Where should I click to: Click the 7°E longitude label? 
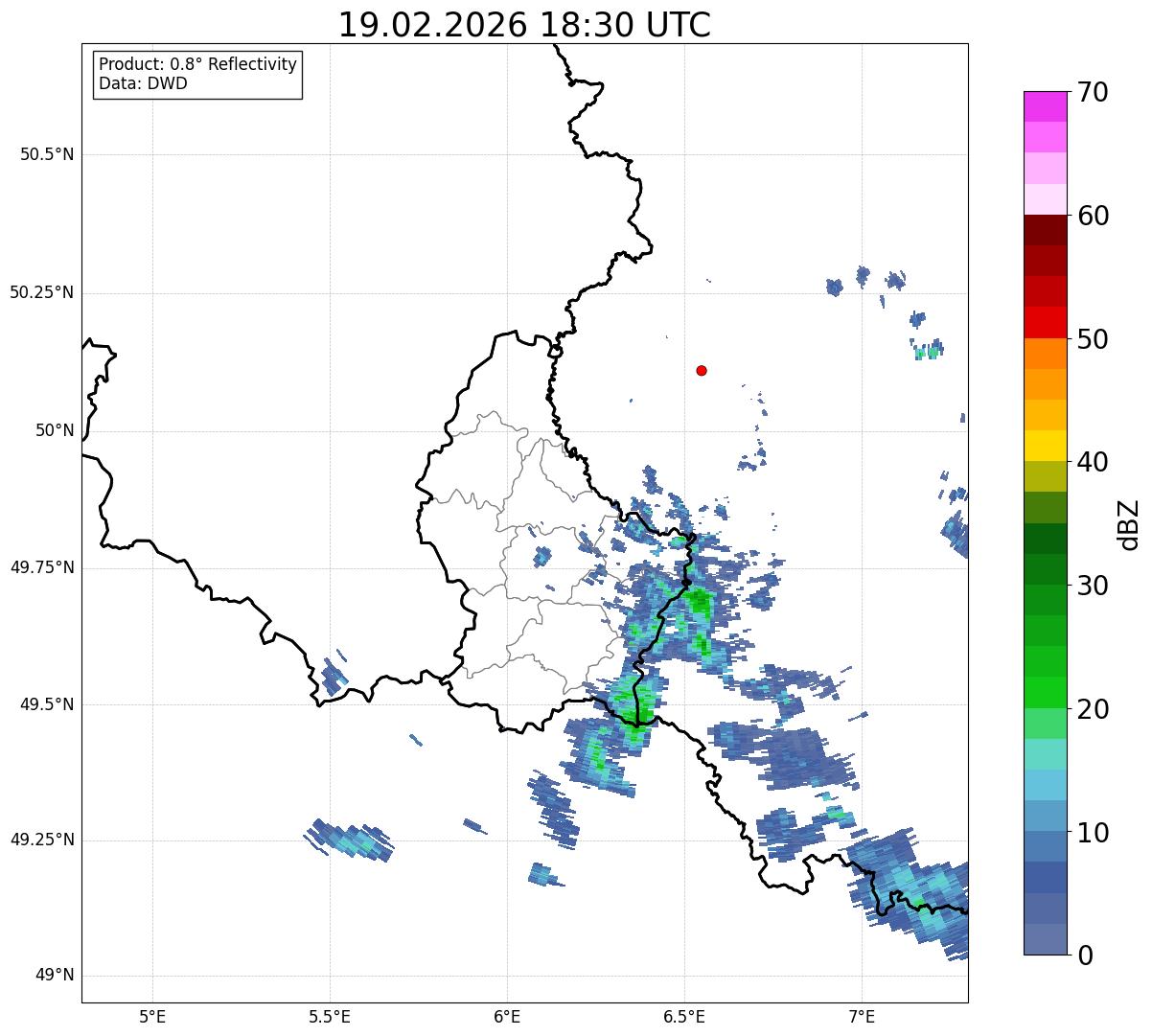pos(862,1016)
